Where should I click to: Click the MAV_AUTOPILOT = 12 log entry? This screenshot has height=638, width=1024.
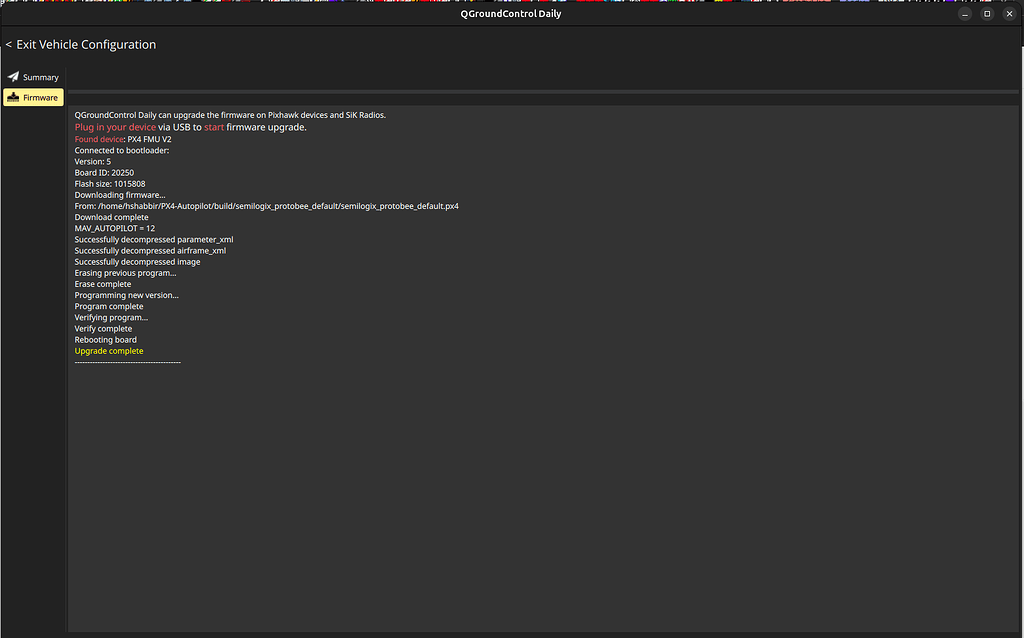click(113, 228)
